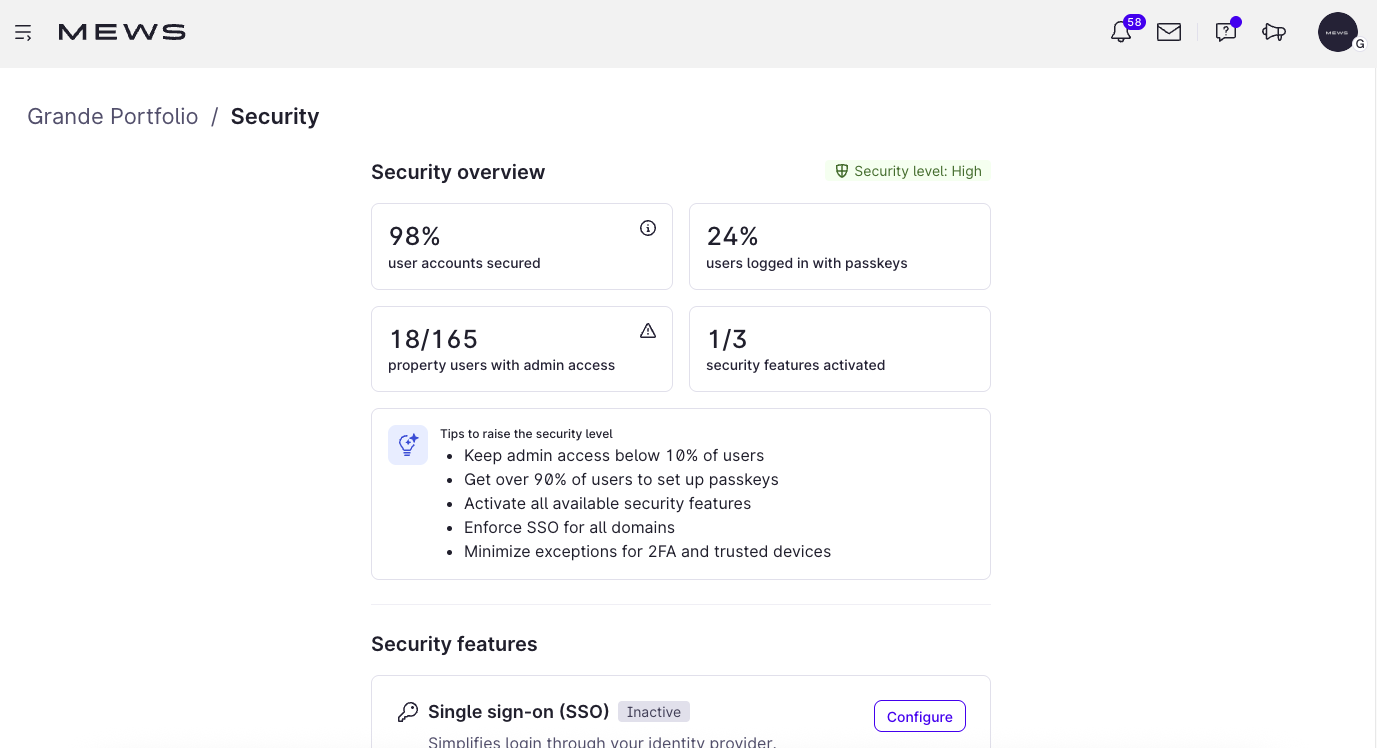The image size is (1377, 748).
Task: Open the inbox mail icon
Action: click(1168, 32)
